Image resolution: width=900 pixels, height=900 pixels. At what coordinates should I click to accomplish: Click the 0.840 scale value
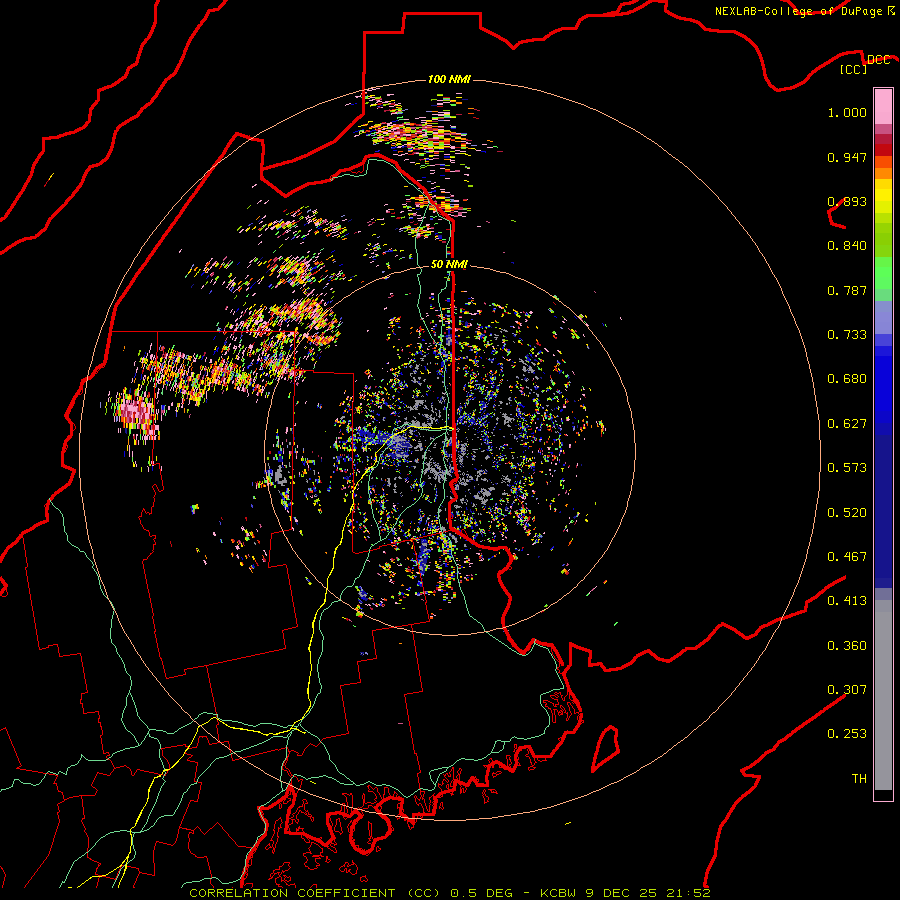pos(847,246)
